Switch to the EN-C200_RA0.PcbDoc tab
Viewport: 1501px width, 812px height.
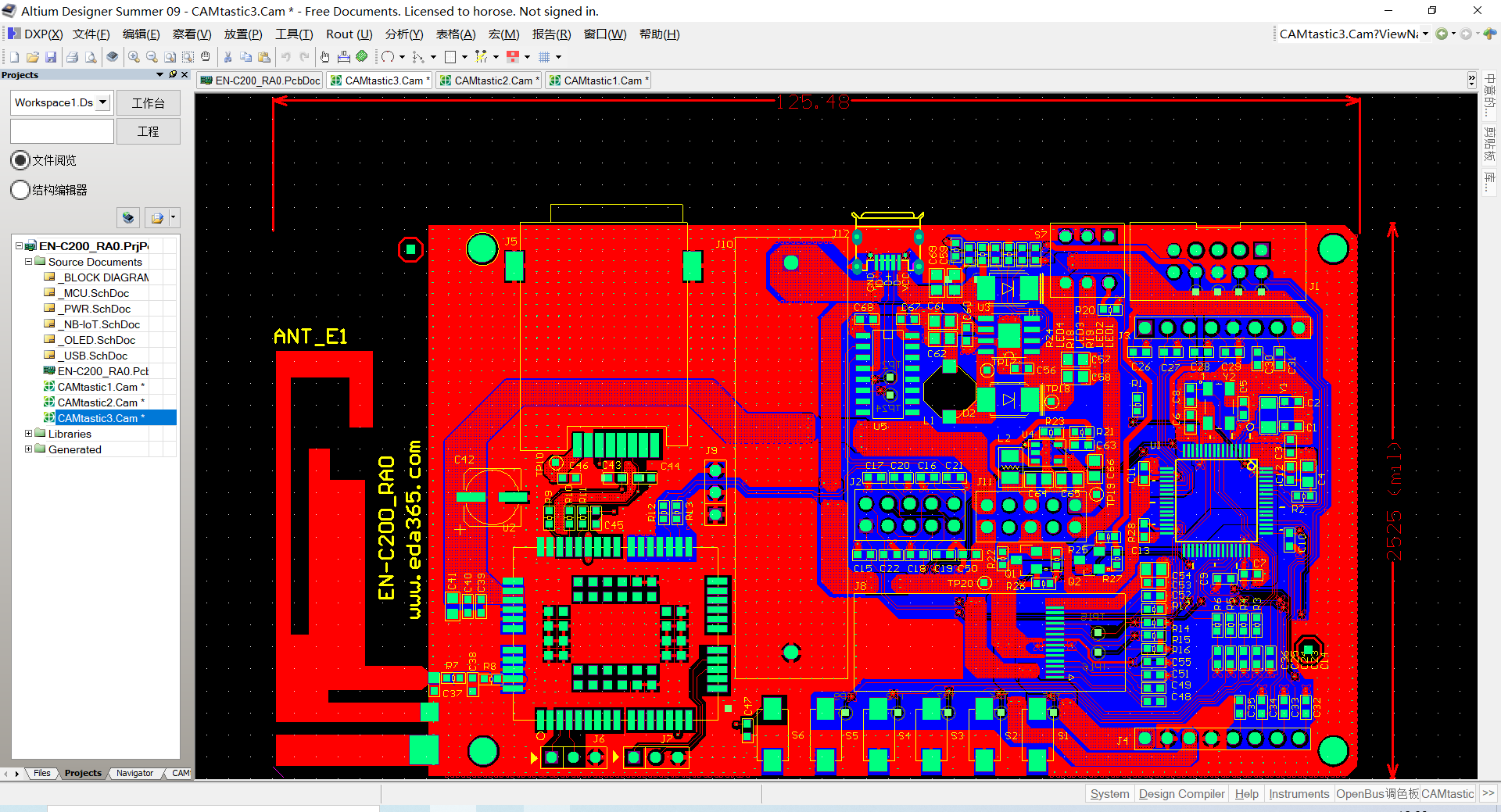point(260,80)
